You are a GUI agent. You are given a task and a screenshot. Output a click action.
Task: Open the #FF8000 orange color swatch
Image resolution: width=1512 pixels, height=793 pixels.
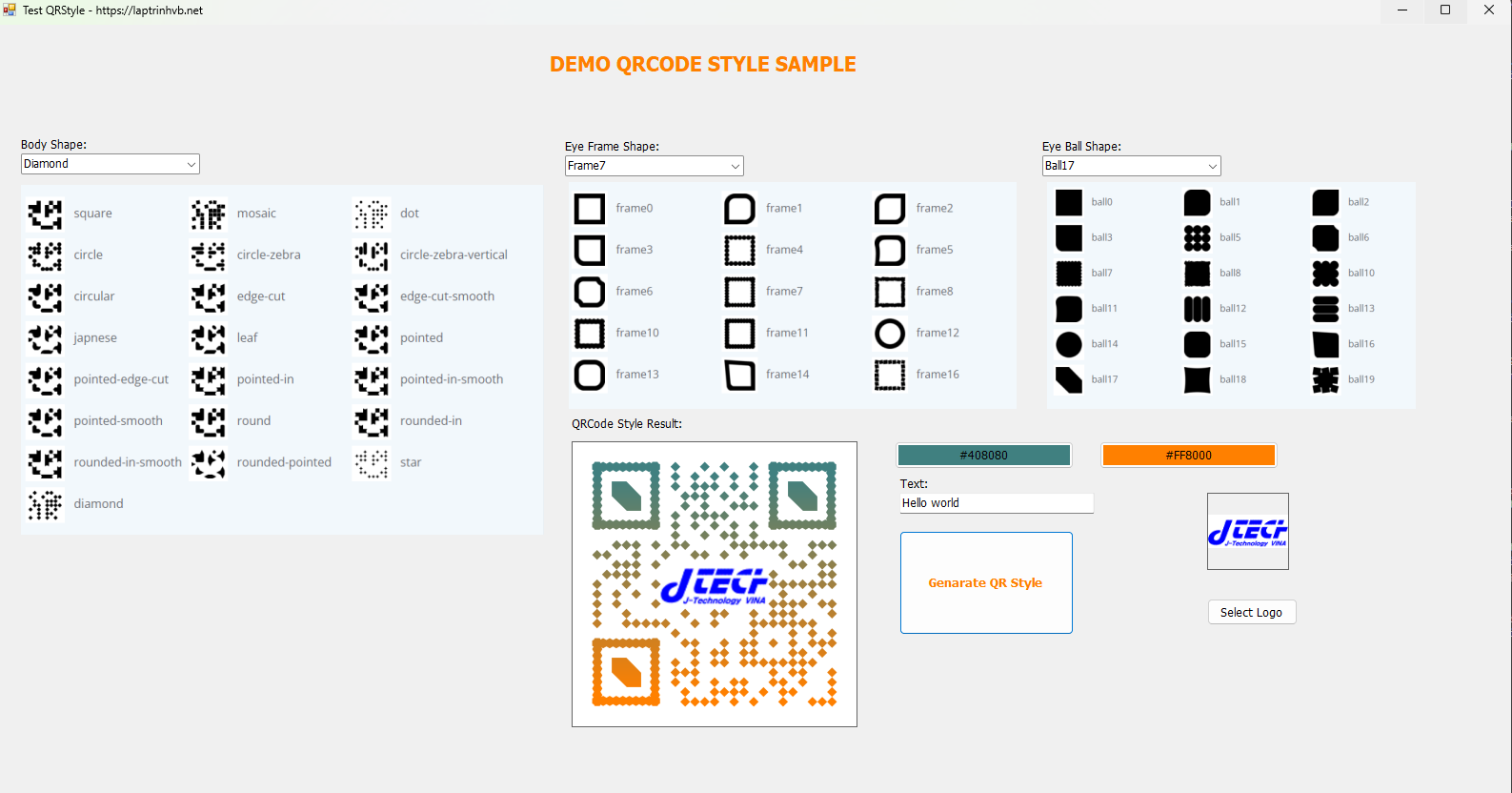[1188, 456]
